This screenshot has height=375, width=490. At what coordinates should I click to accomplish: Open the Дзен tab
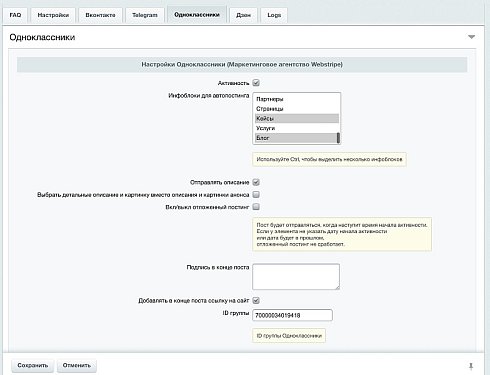click(243, 15)
